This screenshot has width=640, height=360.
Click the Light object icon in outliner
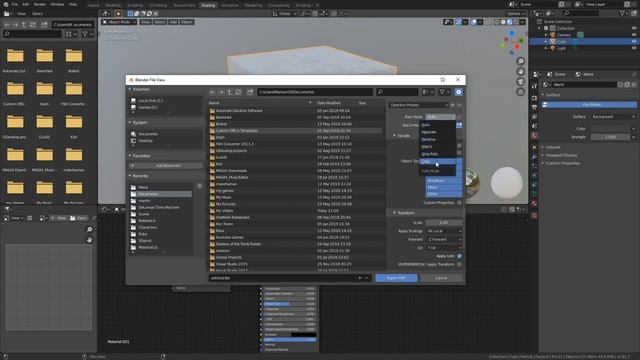(553, 48)
